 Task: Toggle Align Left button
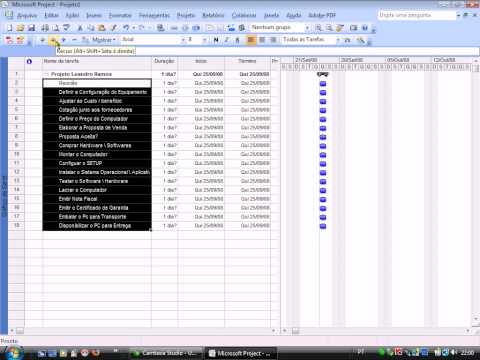[251, 40]
